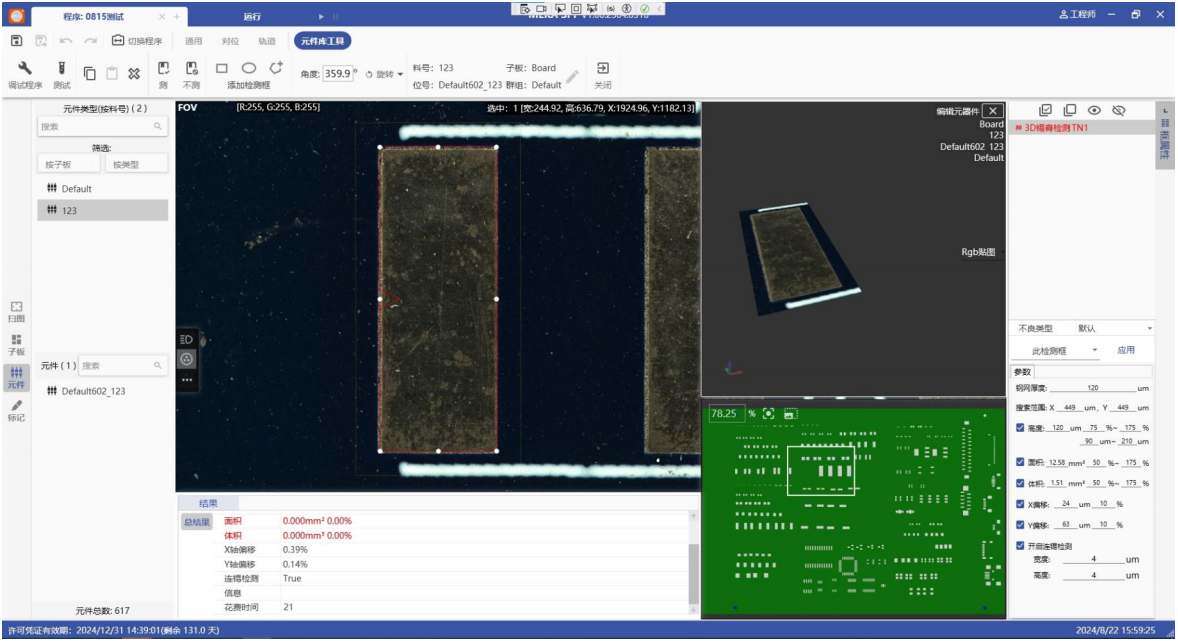Click the pencil edit icon near 群组
Viewport: 1178px width, 641px height.
[x=572, y=77]
